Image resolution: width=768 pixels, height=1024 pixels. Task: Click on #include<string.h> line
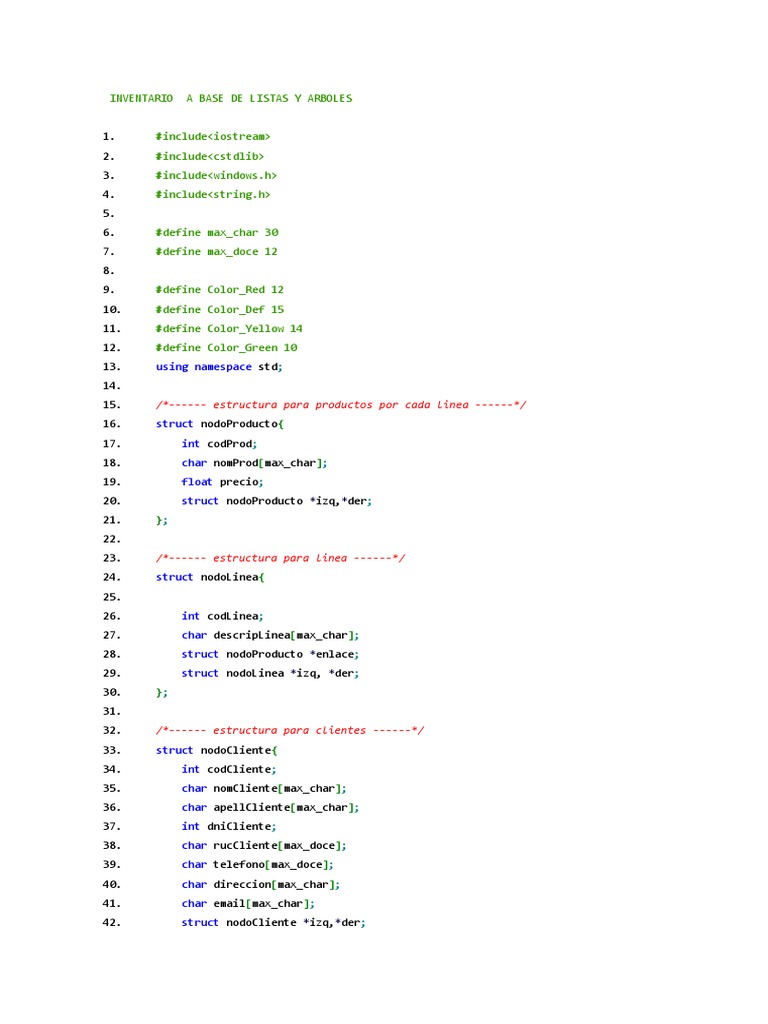pos(213,194)
